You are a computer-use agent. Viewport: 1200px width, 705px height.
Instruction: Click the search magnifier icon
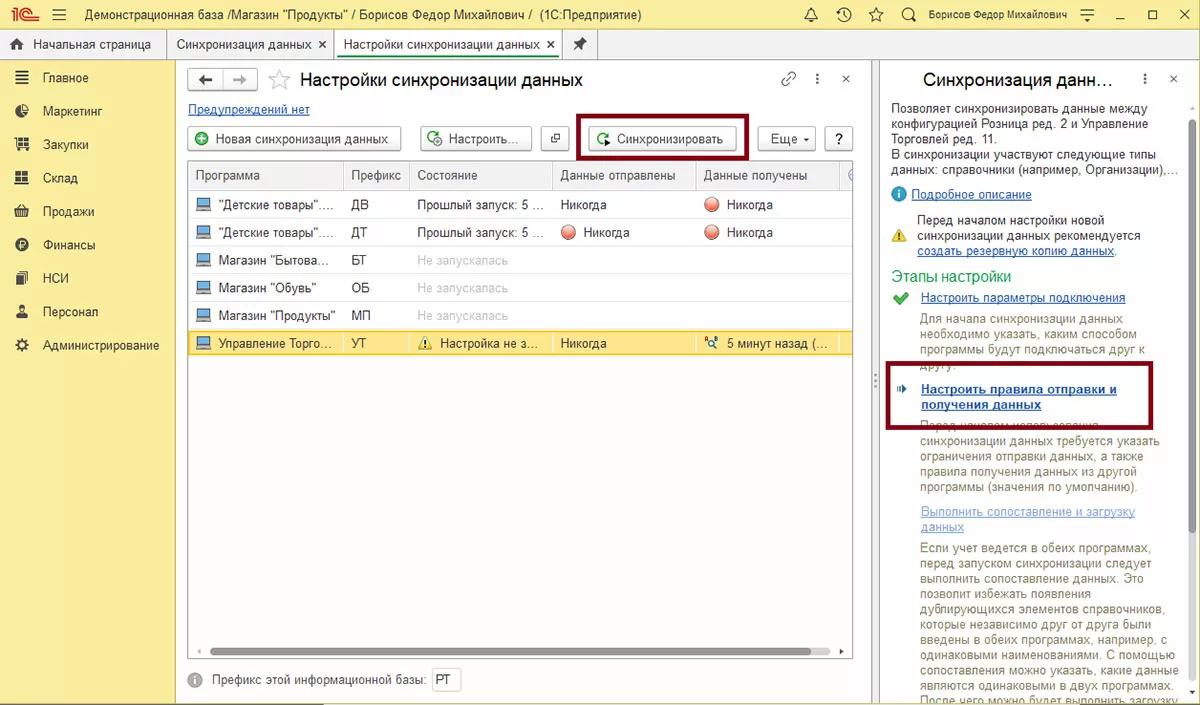(x=908, y=15)
